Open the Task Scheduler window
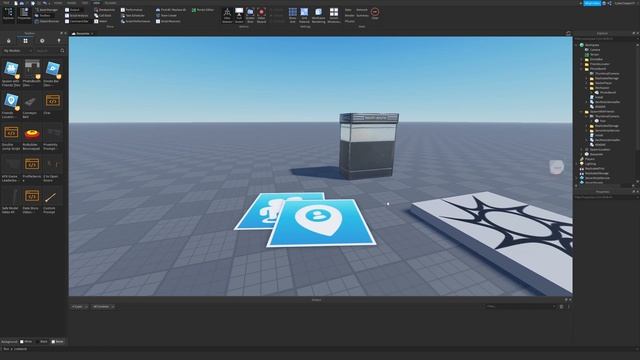The height and width of the screenshot is (360, 640). tap(133, 16)
